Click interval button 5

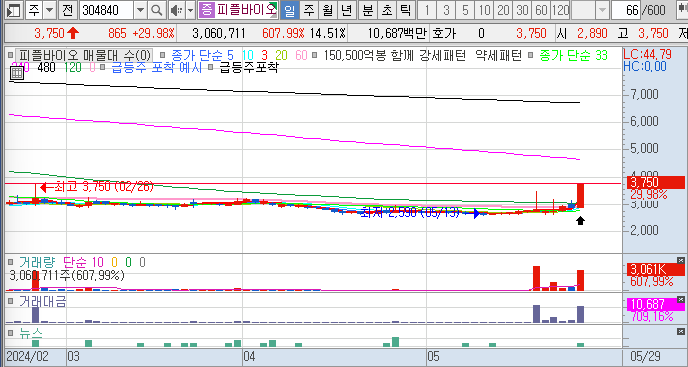pyautogui.click(x=465, y=10)
